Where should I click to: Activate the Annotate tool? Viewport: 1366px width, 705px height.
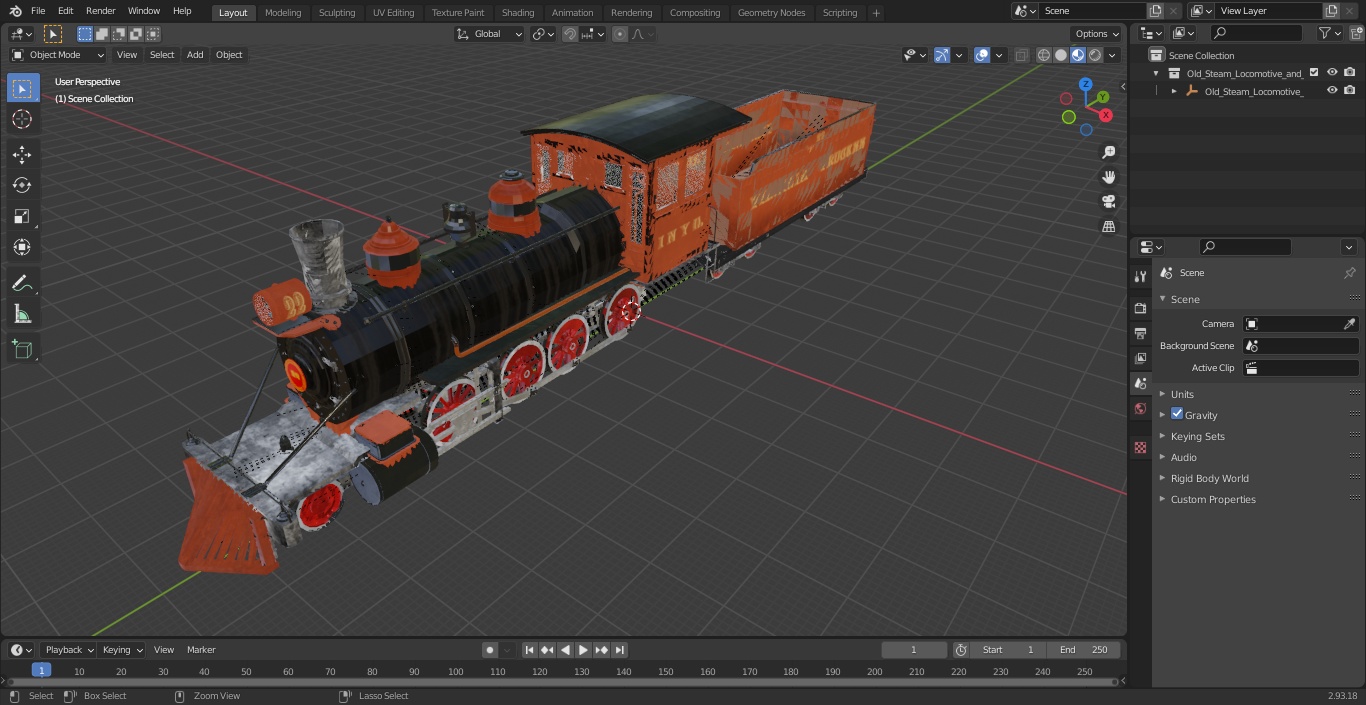[22, 284]
